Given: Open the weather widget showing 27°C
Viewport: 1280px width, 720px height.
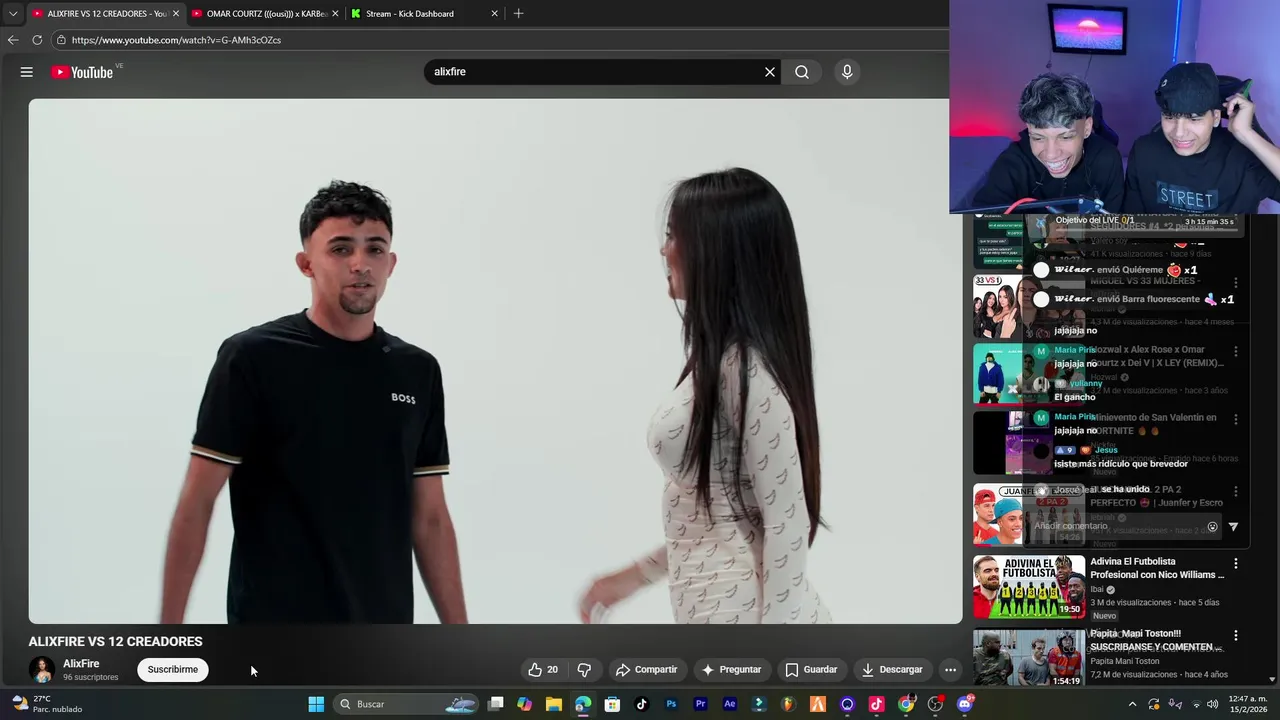Looking at the screenshot, I should coord(46,704).
